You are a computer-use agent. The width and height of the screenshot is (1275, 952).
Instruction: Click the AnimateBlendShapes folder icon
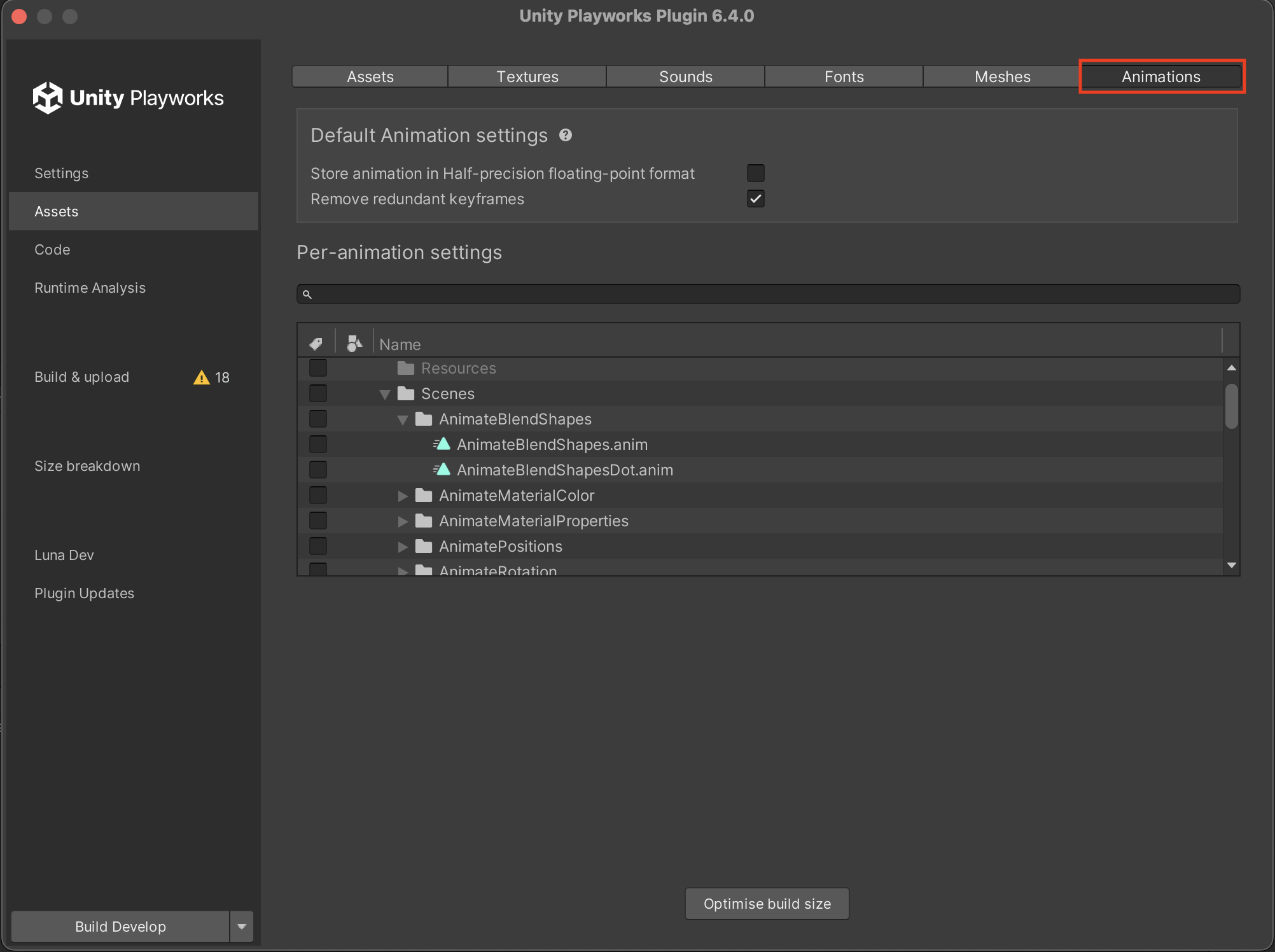(424, 419)
